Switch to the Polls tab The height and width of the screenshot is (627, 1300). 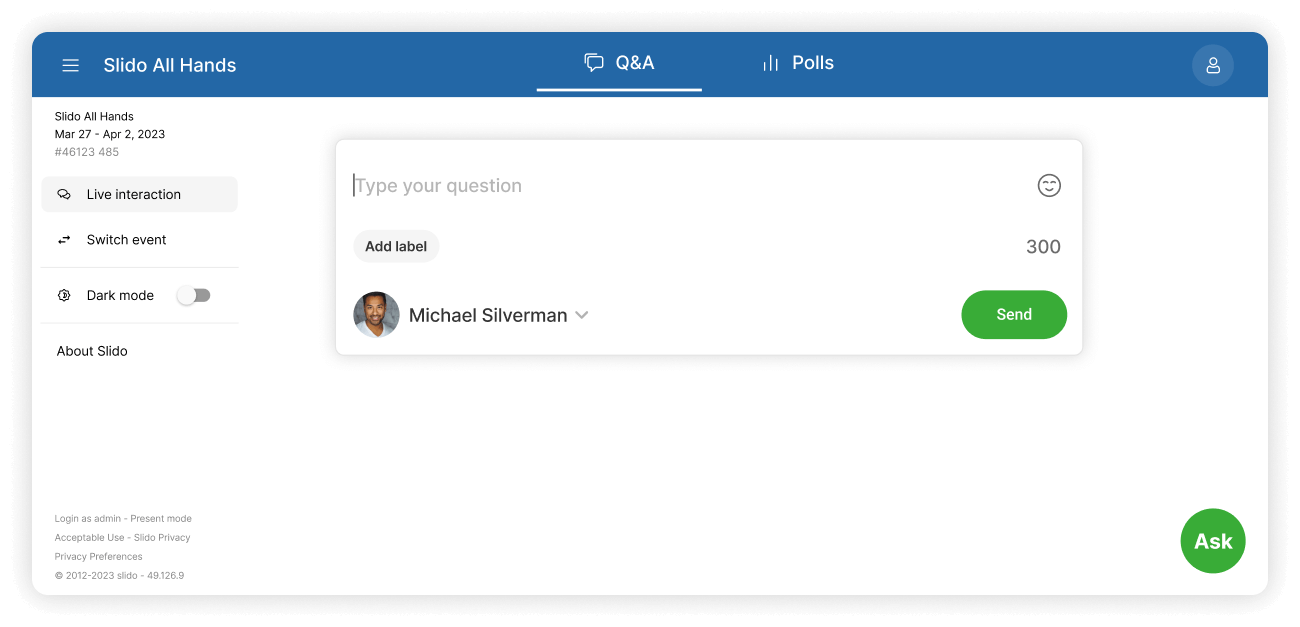tap(797, 63)
